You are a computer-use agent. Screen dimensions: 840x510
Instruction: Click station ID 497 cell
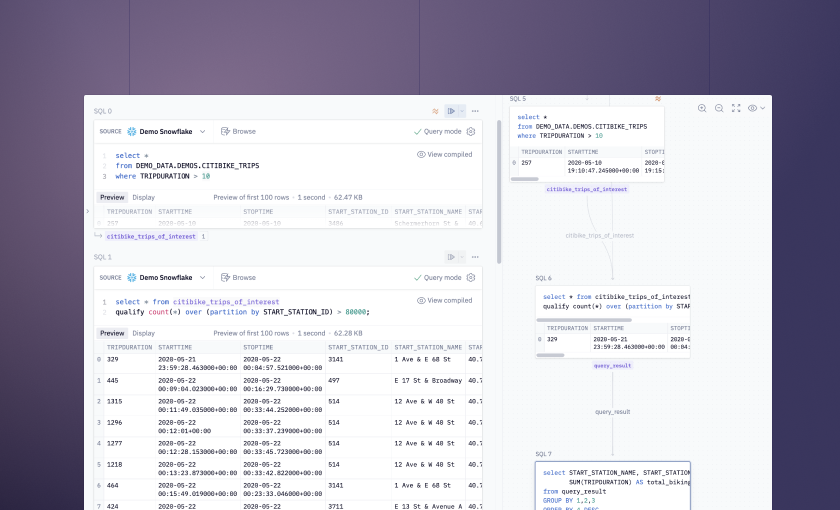point(358,385)
